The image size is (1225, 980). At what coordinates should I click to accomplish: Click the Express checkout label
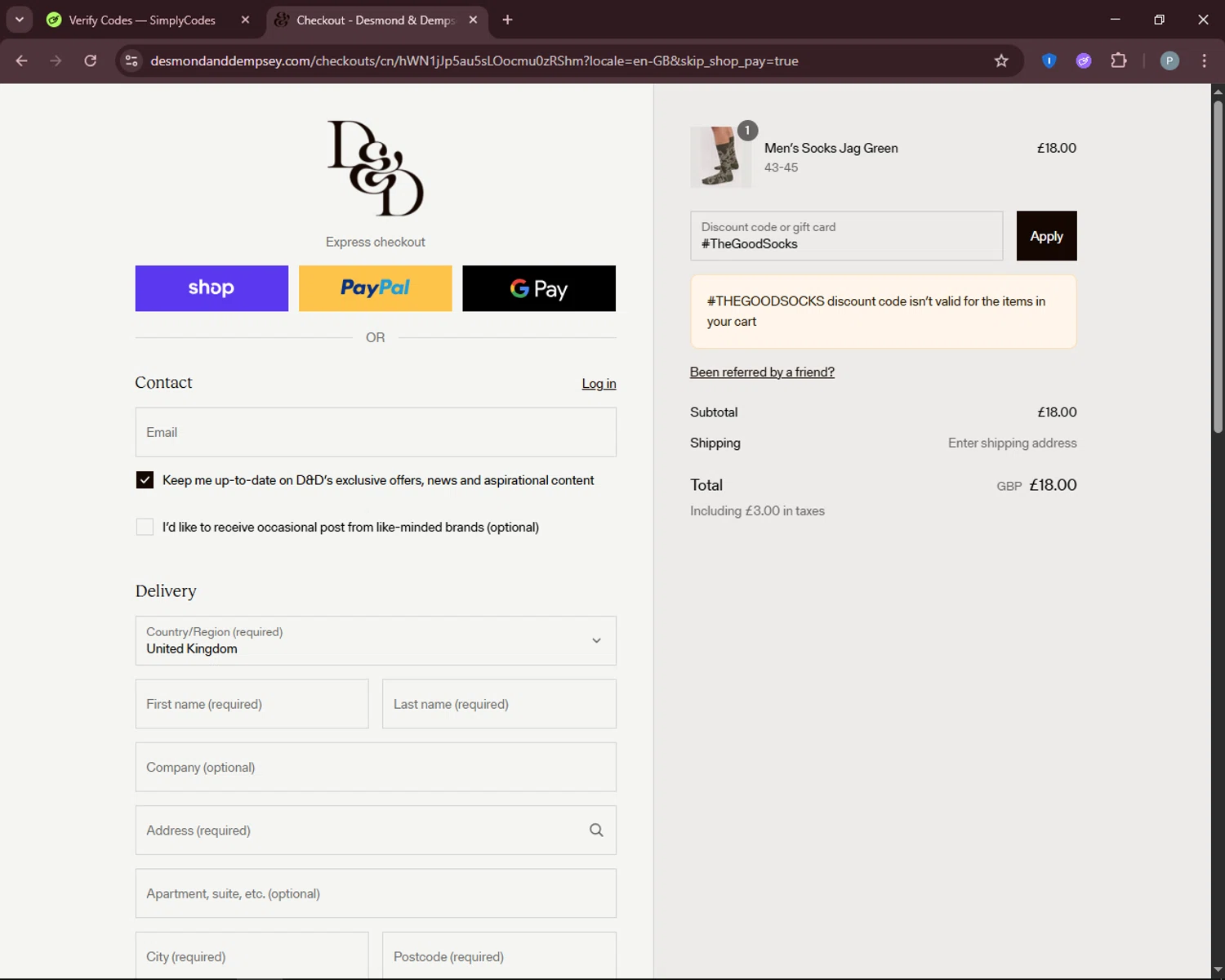point(375,242)
